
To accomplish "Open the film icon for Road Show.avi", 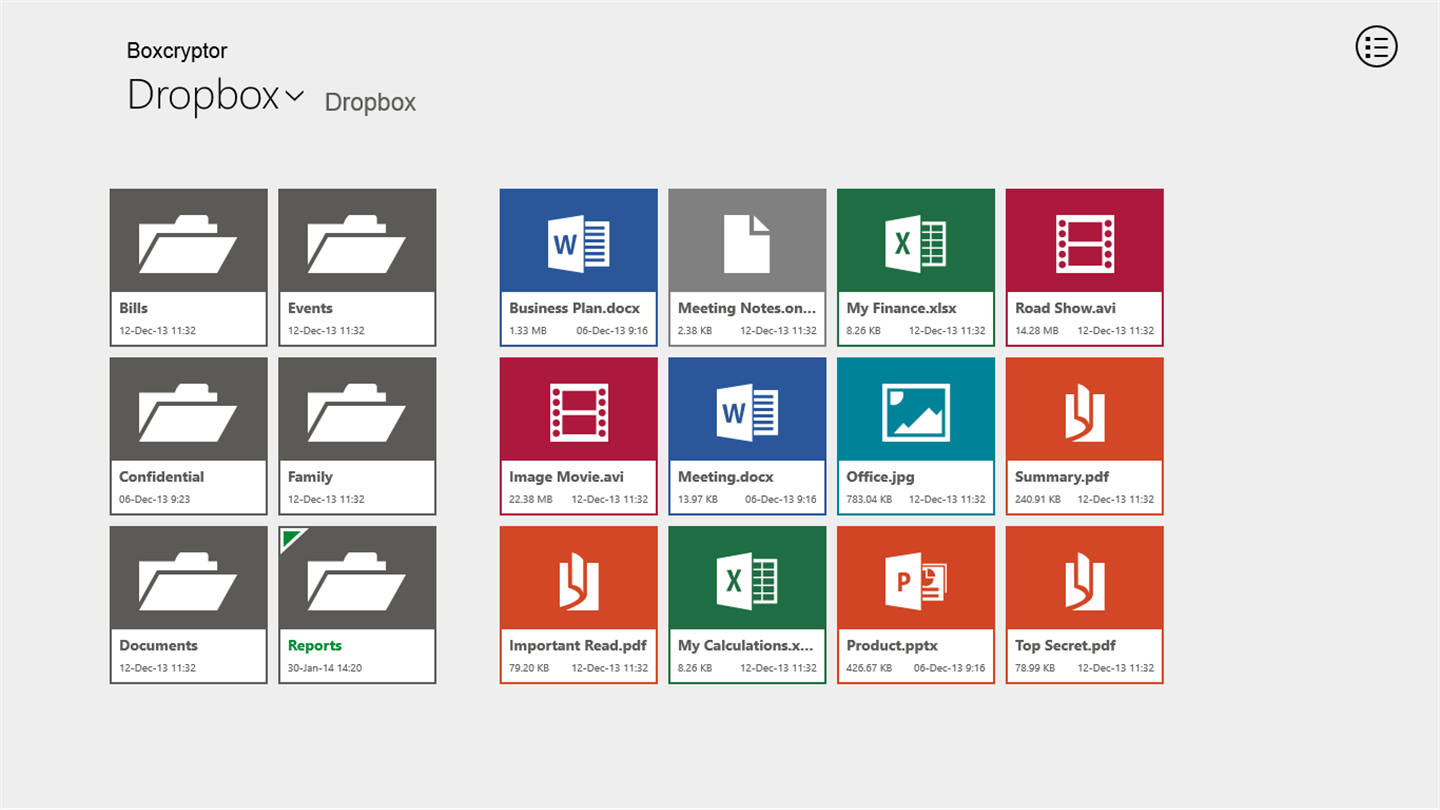I will (1085, 243).
